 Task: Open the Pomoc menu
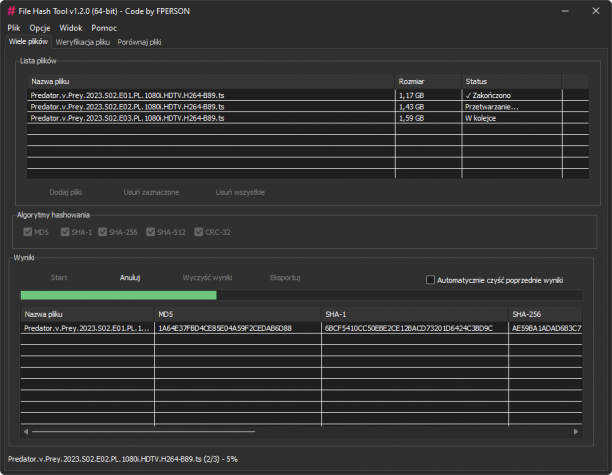pos(104,28)
